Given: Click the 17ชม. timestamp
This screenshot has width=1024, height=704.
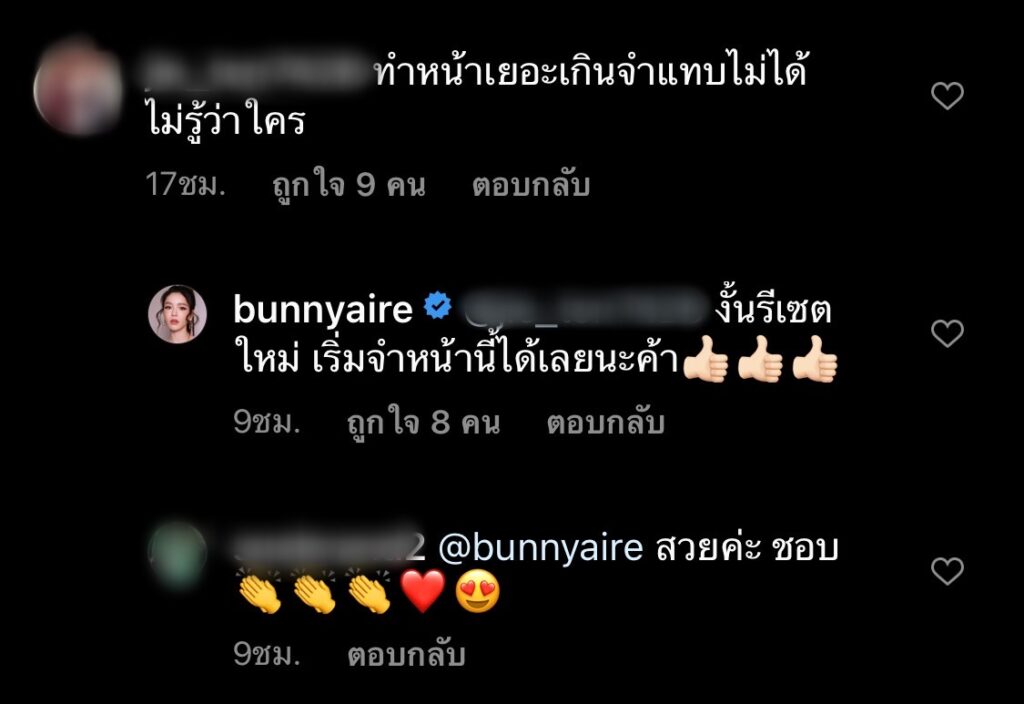Looking at the screenshot, I should 185,185.
